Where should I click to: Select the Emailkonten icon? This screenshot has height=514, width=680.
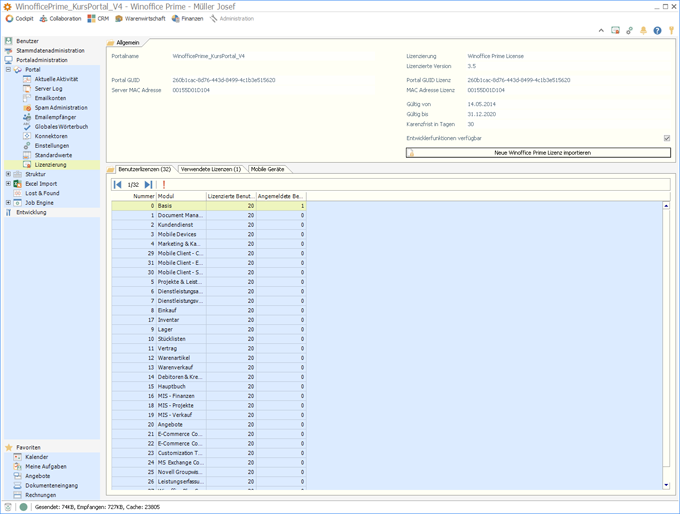pyautogui.click(x=27, y=98)
